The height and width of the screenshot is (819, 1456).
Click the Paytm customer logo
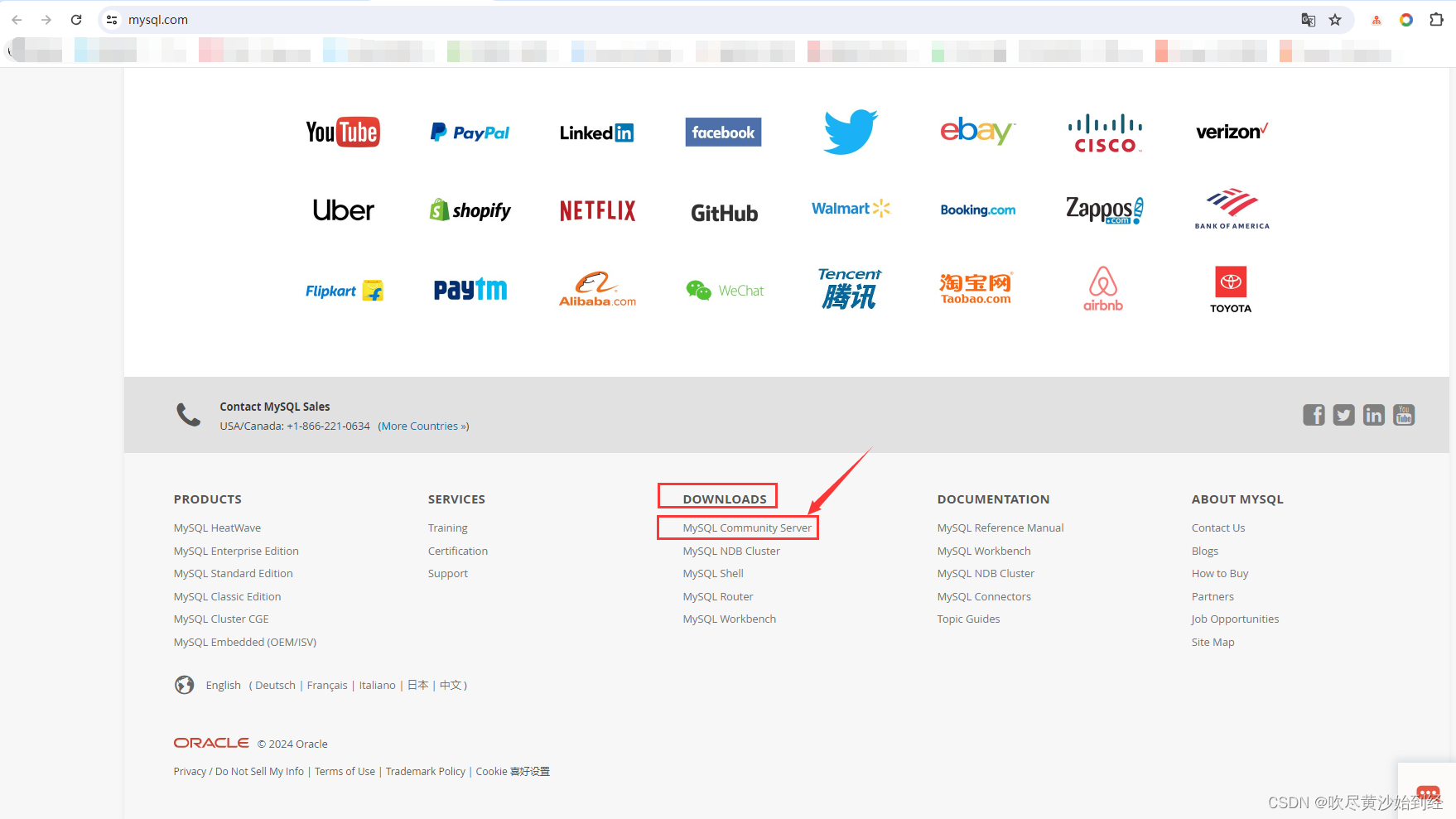(x=470, y=289)
